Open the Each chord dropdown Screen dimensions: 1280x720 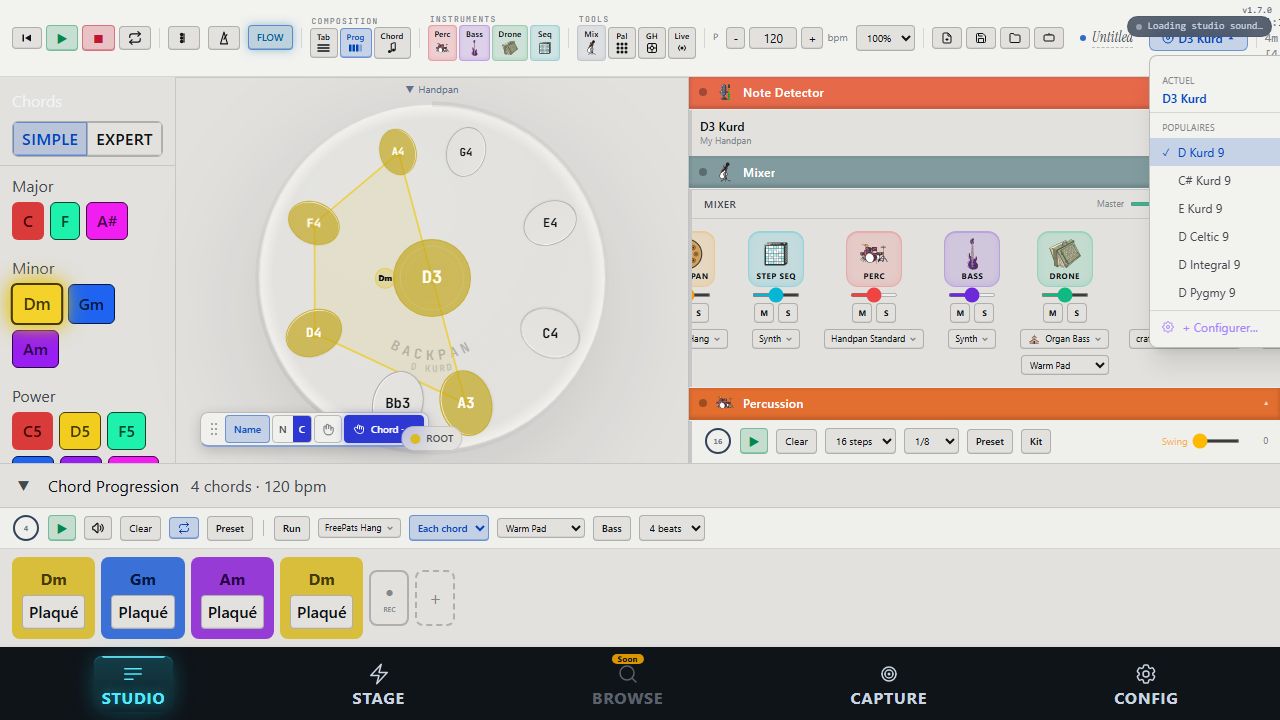coord(448,528)
